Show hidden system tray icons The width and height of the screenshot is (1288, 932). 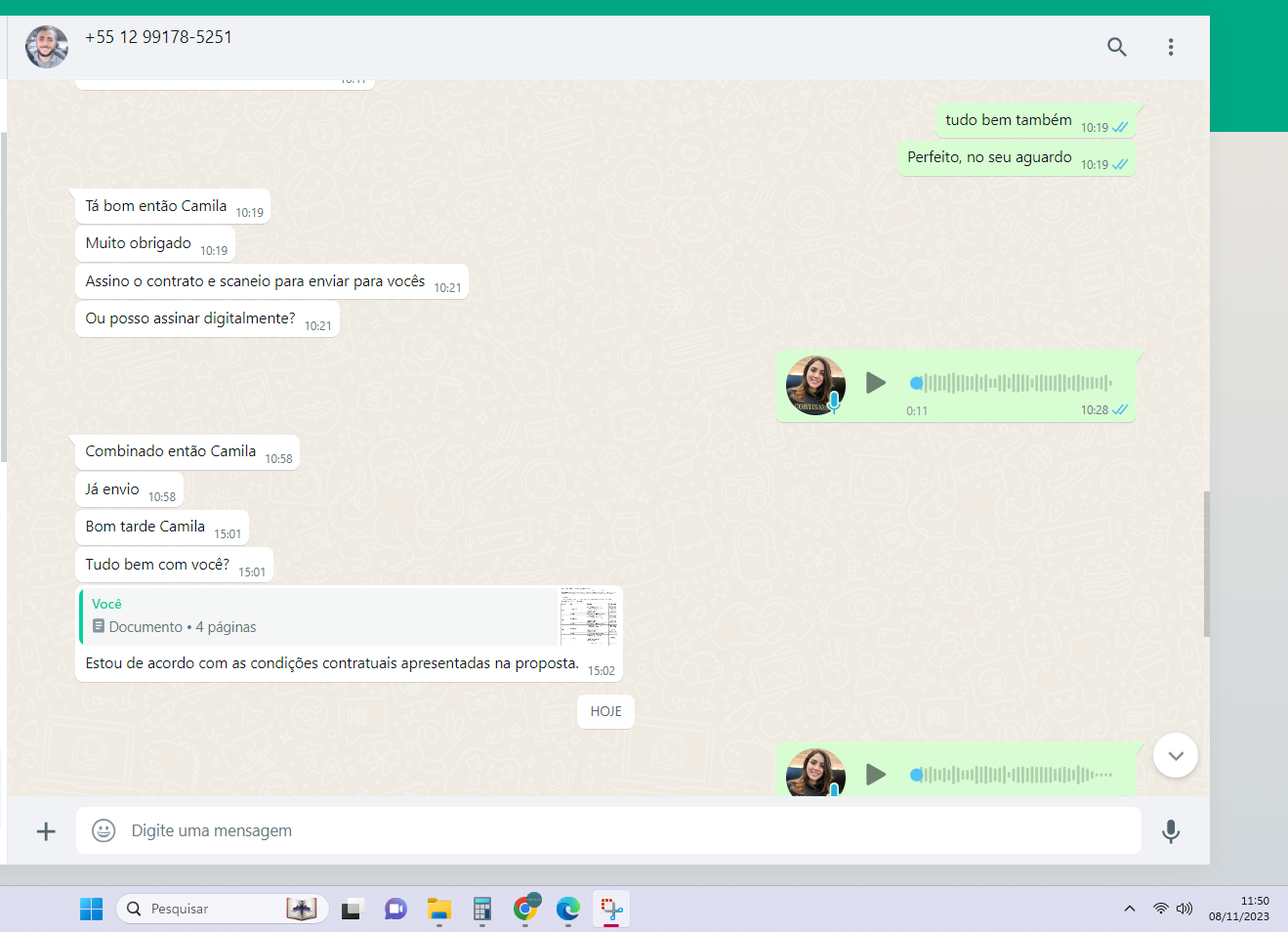[x=1130, y=909]
